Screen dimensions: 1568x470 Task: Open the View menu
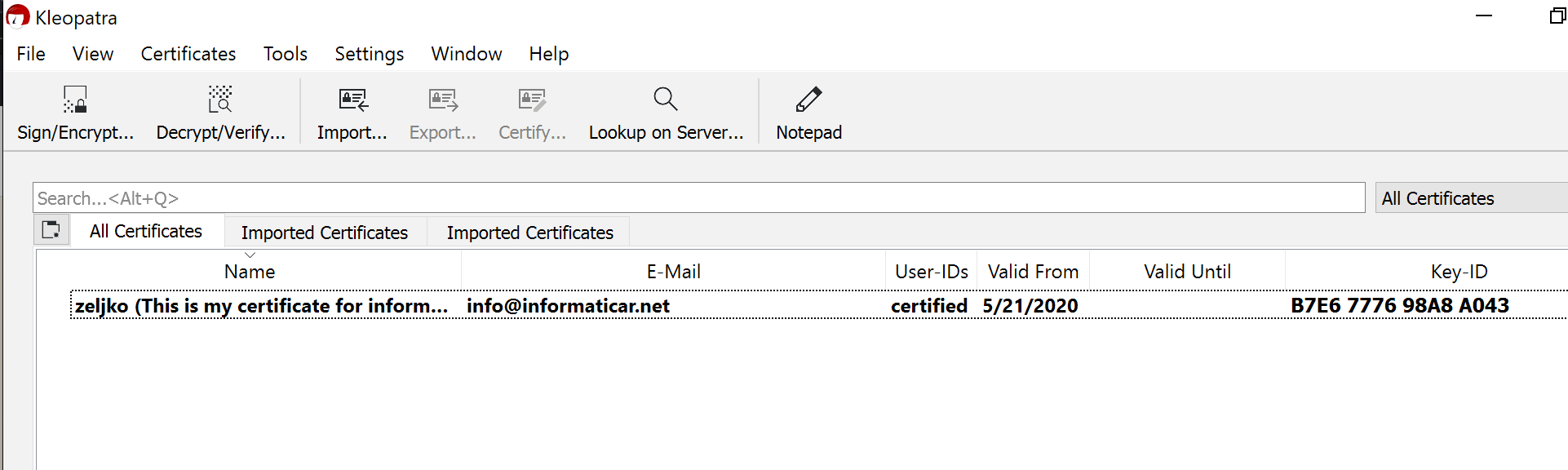click(93, 54)
